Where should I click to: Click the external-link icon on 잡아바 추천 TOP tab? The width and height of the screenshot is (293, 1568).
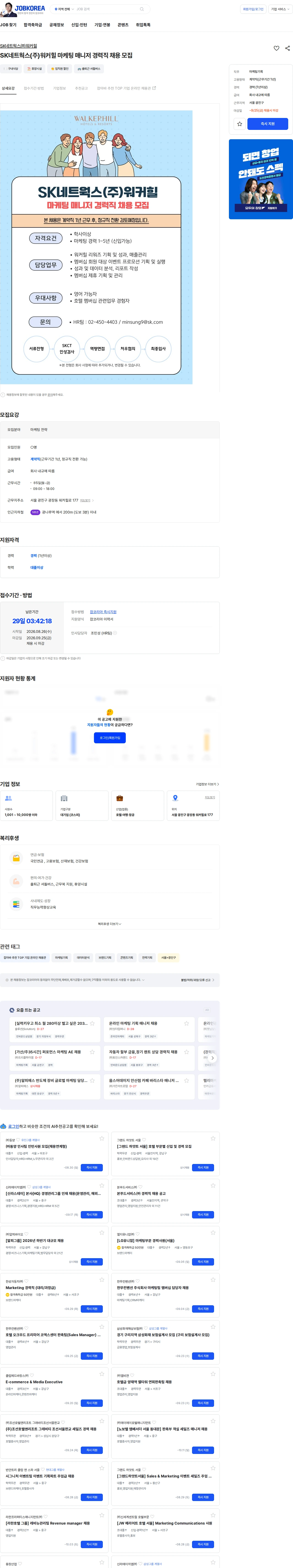pyautogui.click(x=154, y=88)
